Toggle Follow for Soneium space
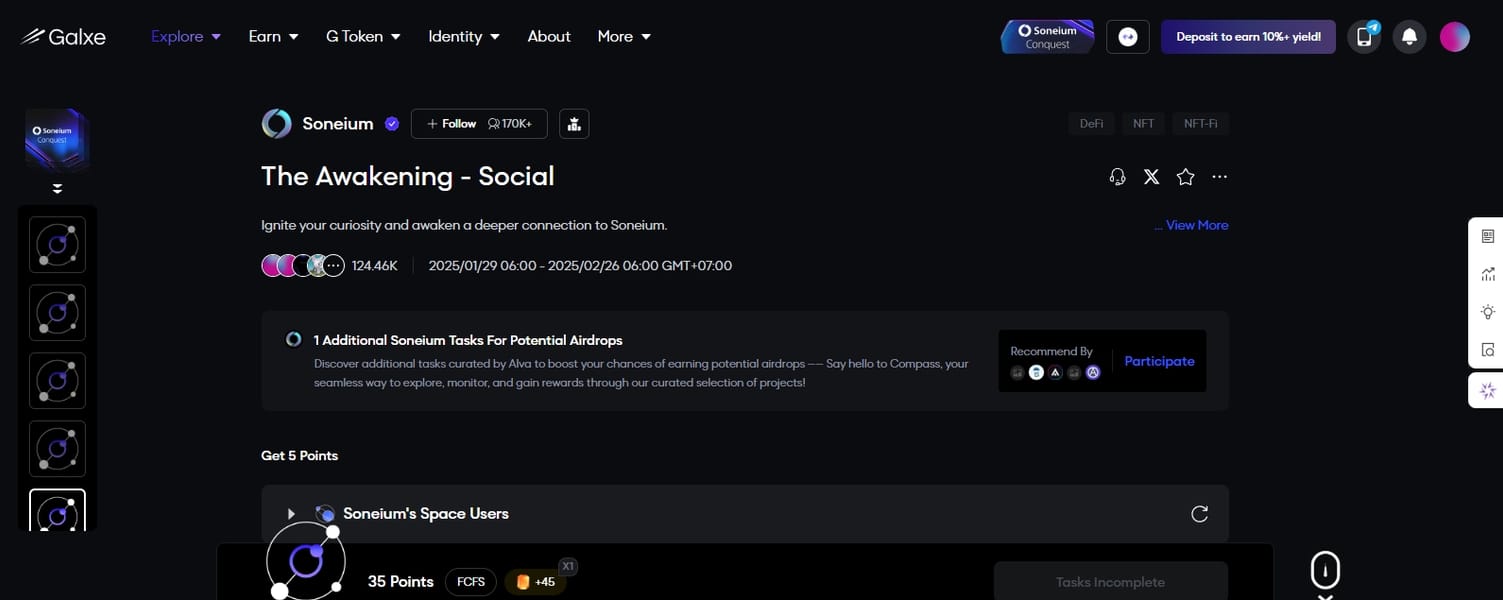1503x600 pixels. click(x=452, y=124)
